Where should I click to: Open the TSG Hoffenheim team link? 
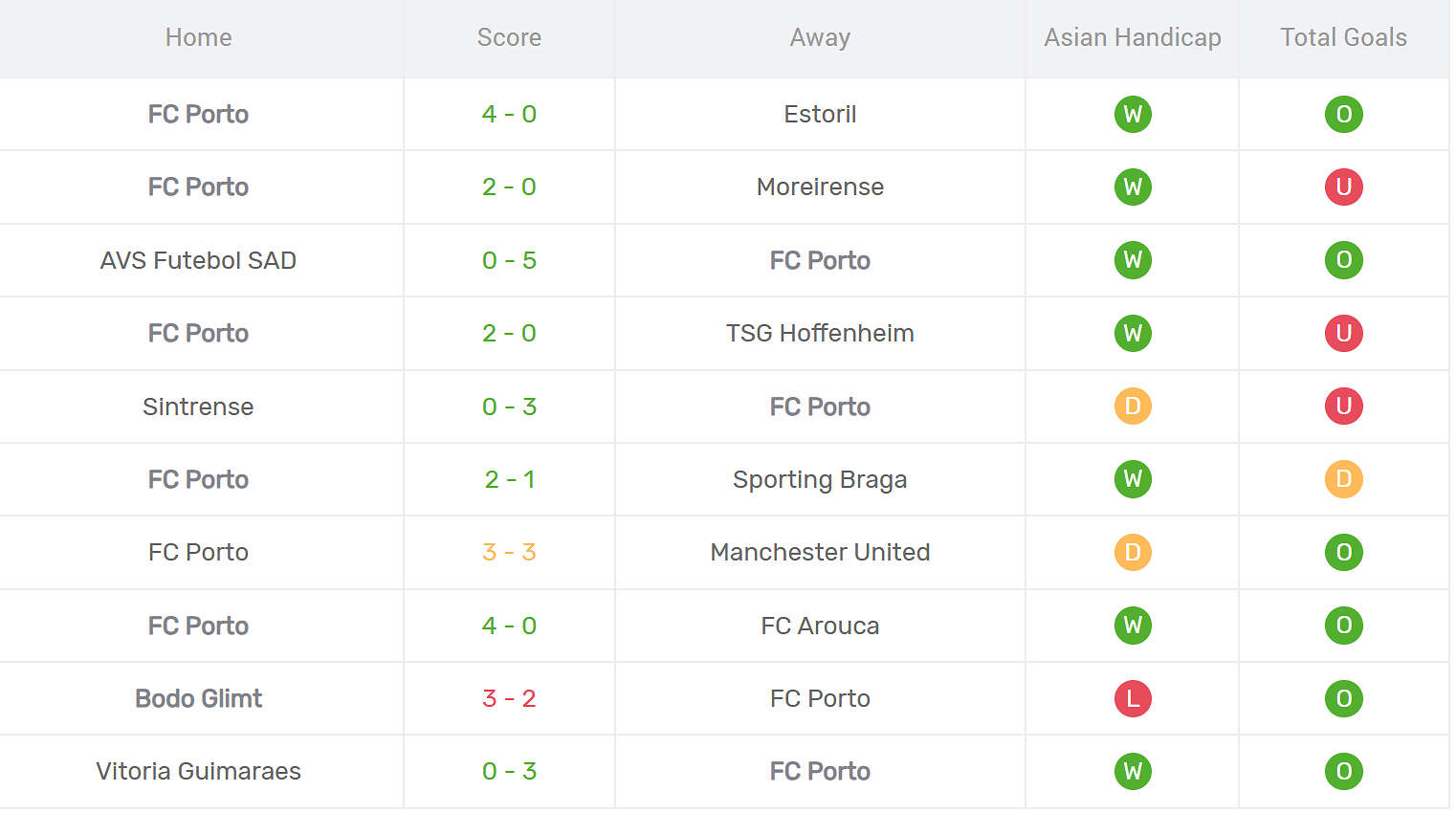pyautogui.click(x=820, y=333)
